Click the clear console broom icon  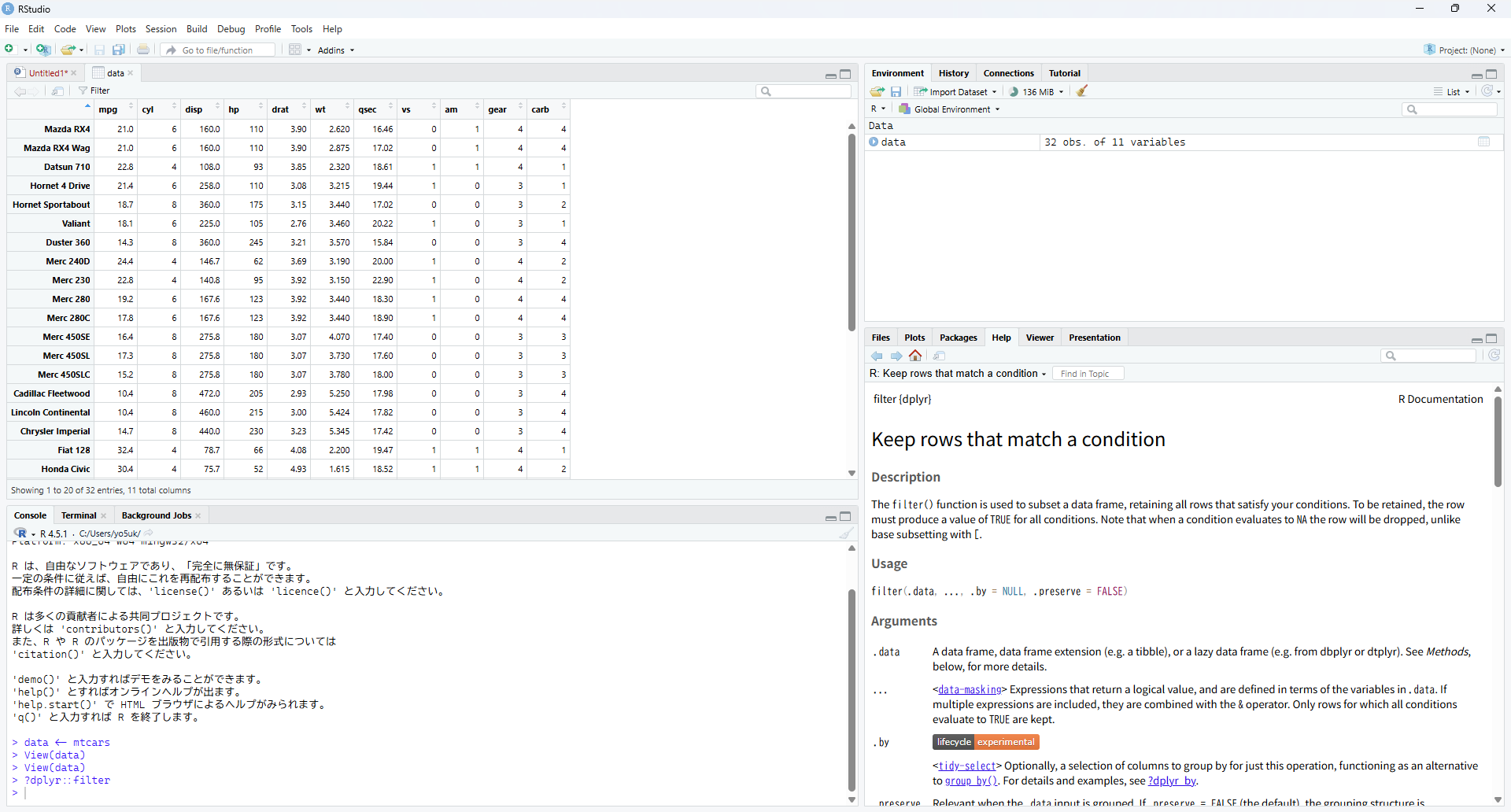(846, 533)
